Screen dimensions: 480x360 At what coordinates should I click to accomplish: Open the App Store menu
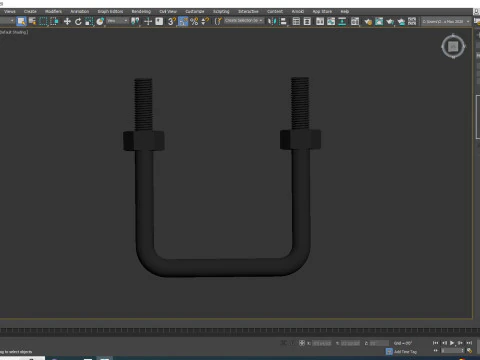322,11
